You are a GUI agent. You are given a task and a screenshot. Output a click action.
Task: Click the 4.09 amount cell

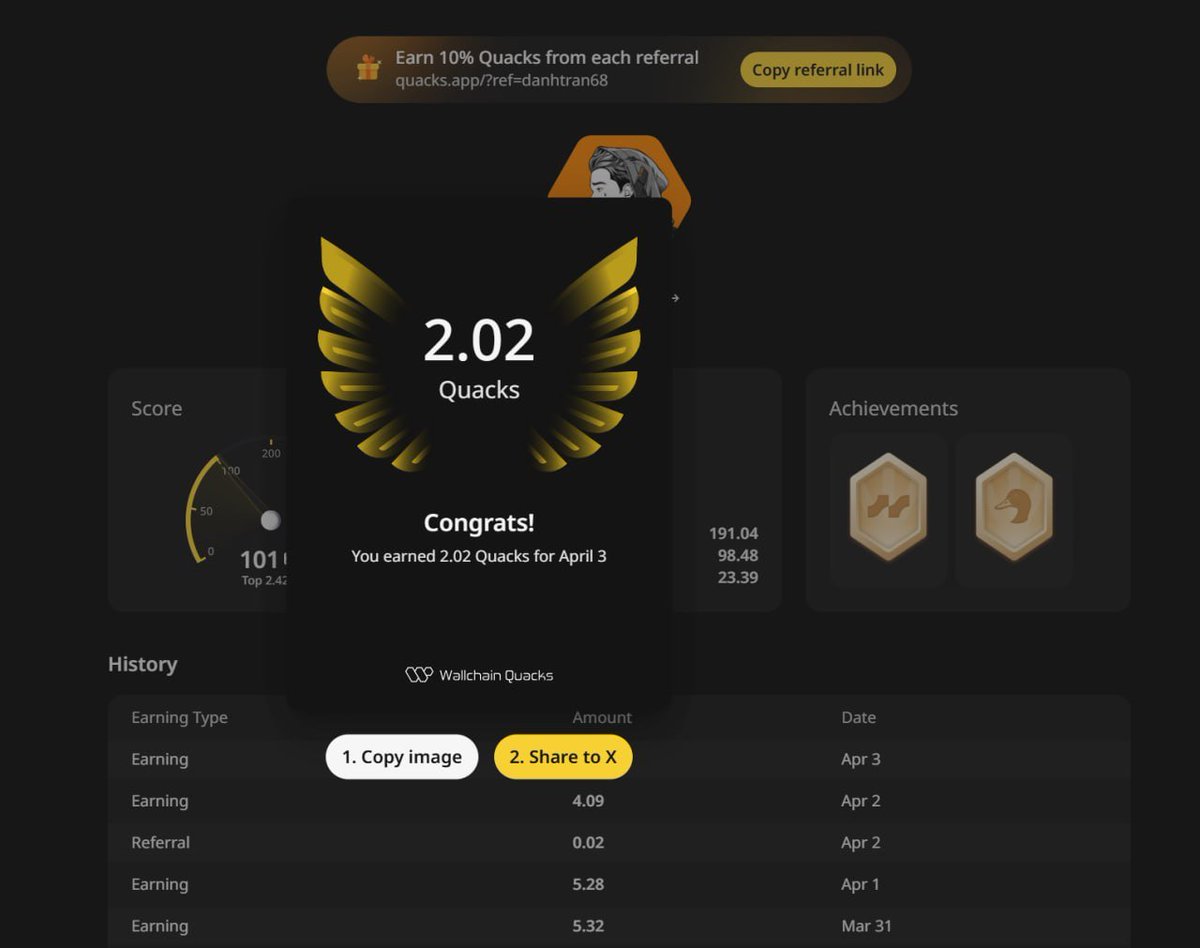pos(588,801)
